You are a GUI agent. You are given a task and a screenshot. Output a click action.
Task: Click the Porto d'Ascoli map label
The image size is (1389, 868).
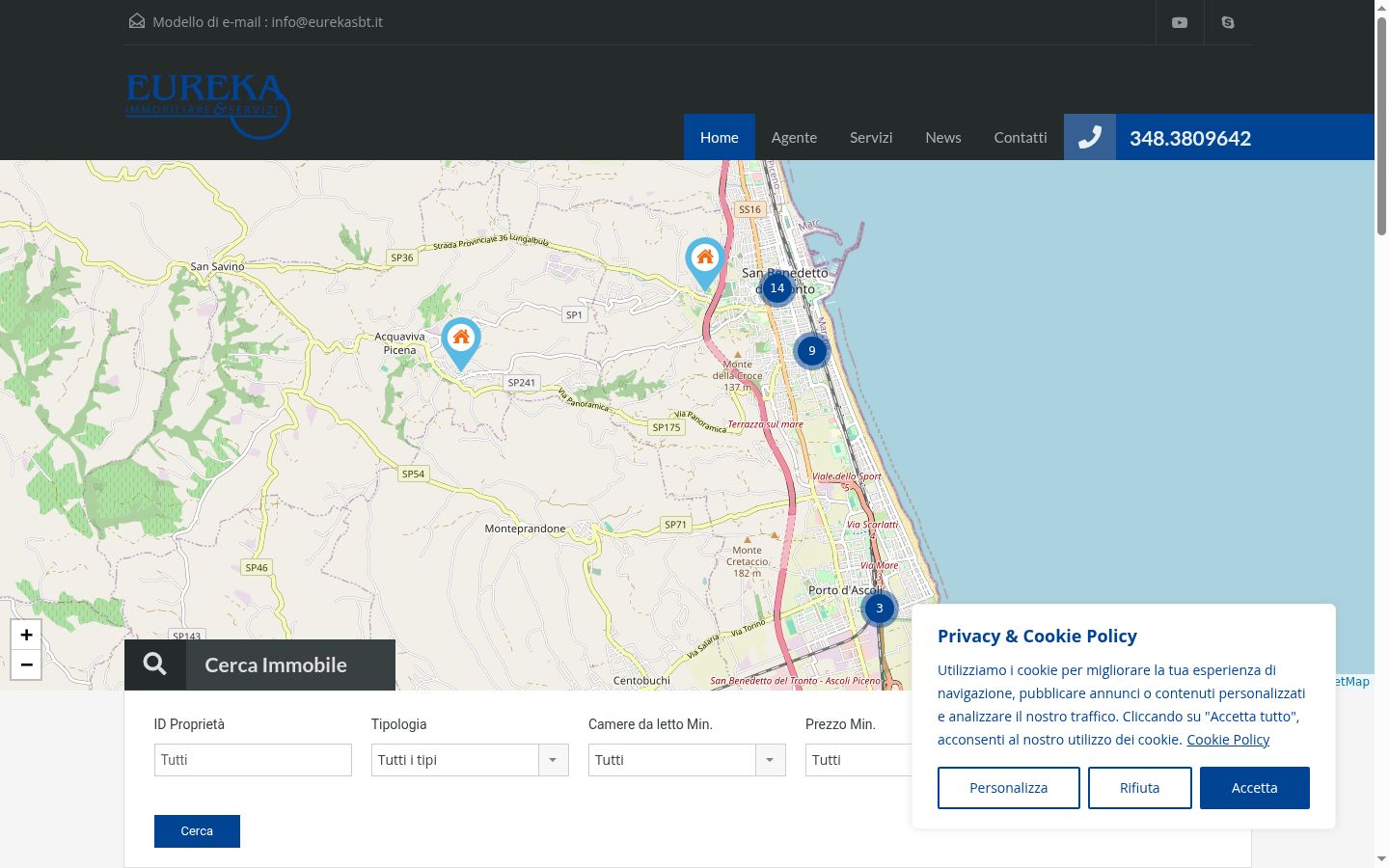tap(846, 590)
